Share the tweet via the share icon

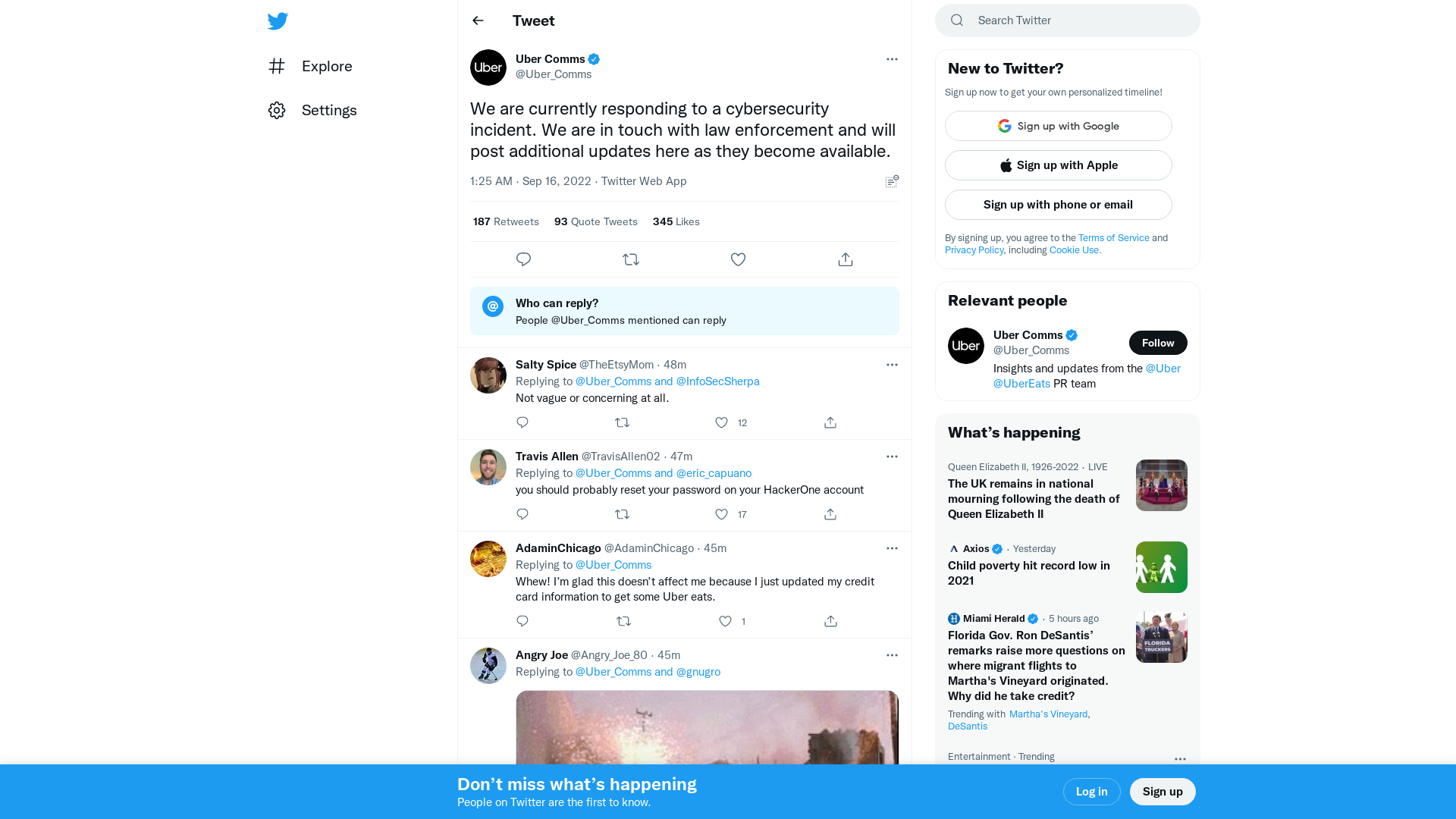click(845, 259)
